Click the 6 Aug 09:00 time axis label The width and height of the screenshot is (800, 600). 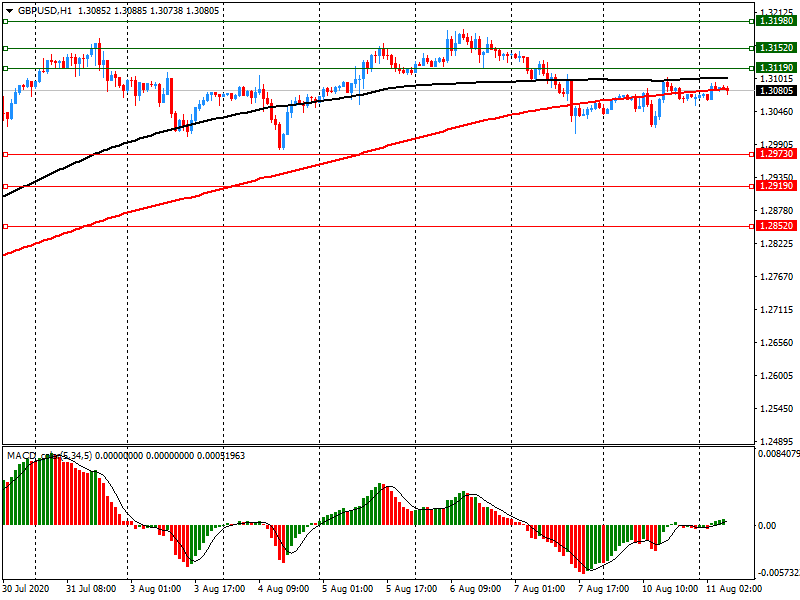476,589
